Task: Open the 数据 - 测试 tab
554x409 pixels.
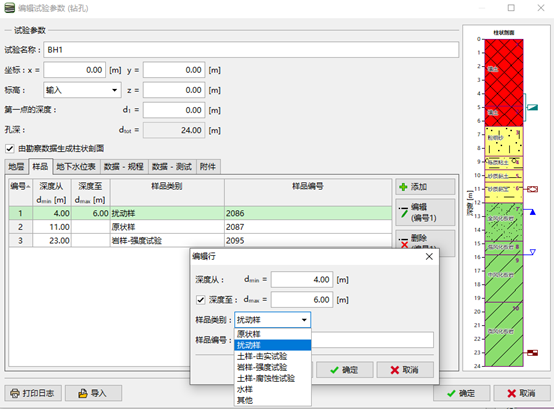Action: tap(172, 167)
